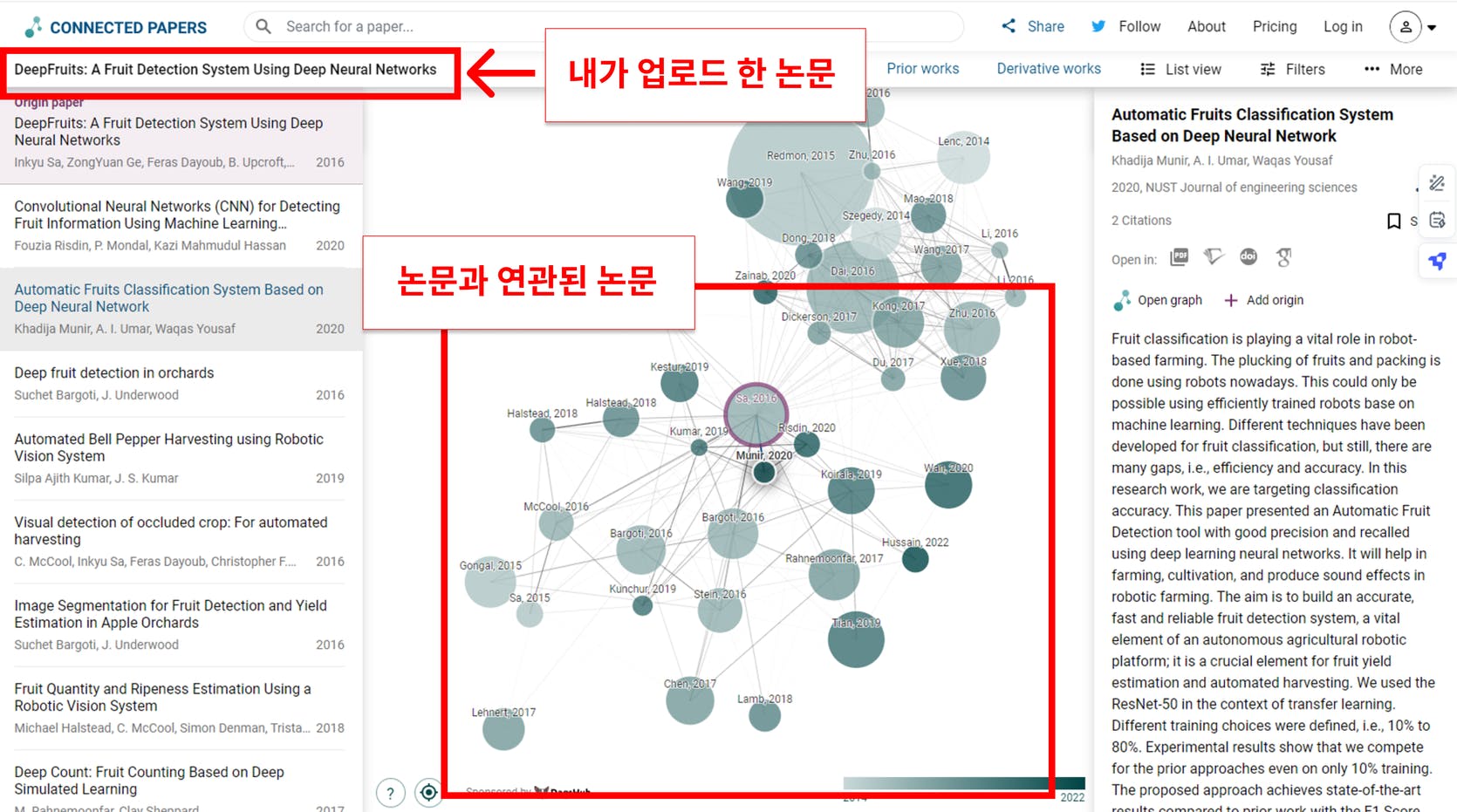Click the Wan, 2020 graph node
This screenshot has height=812, width=1457.
coord(947,485)
